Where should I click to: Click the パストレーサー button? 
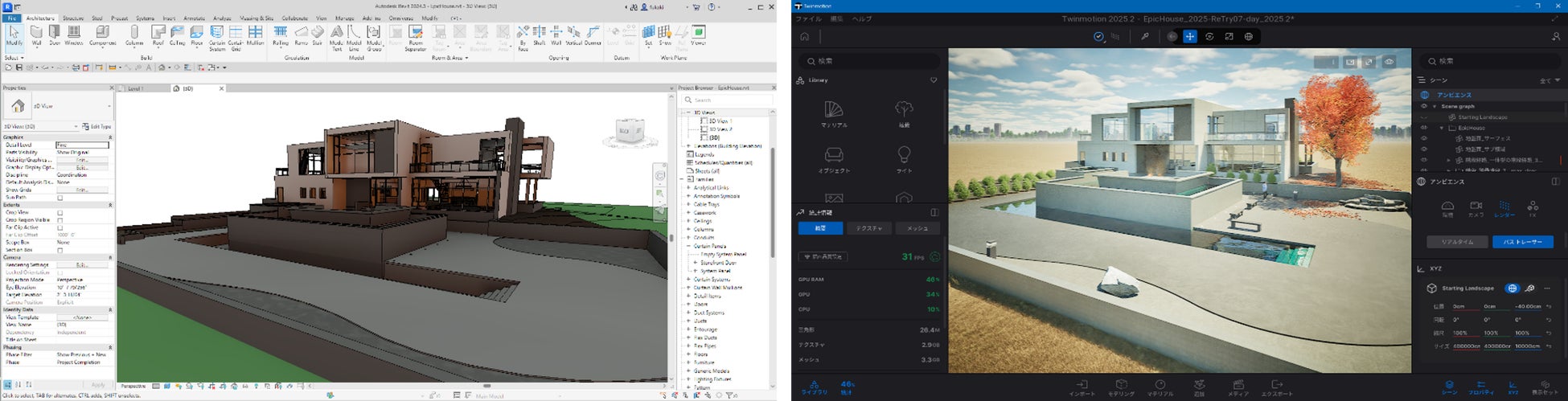pos(1522,242)
